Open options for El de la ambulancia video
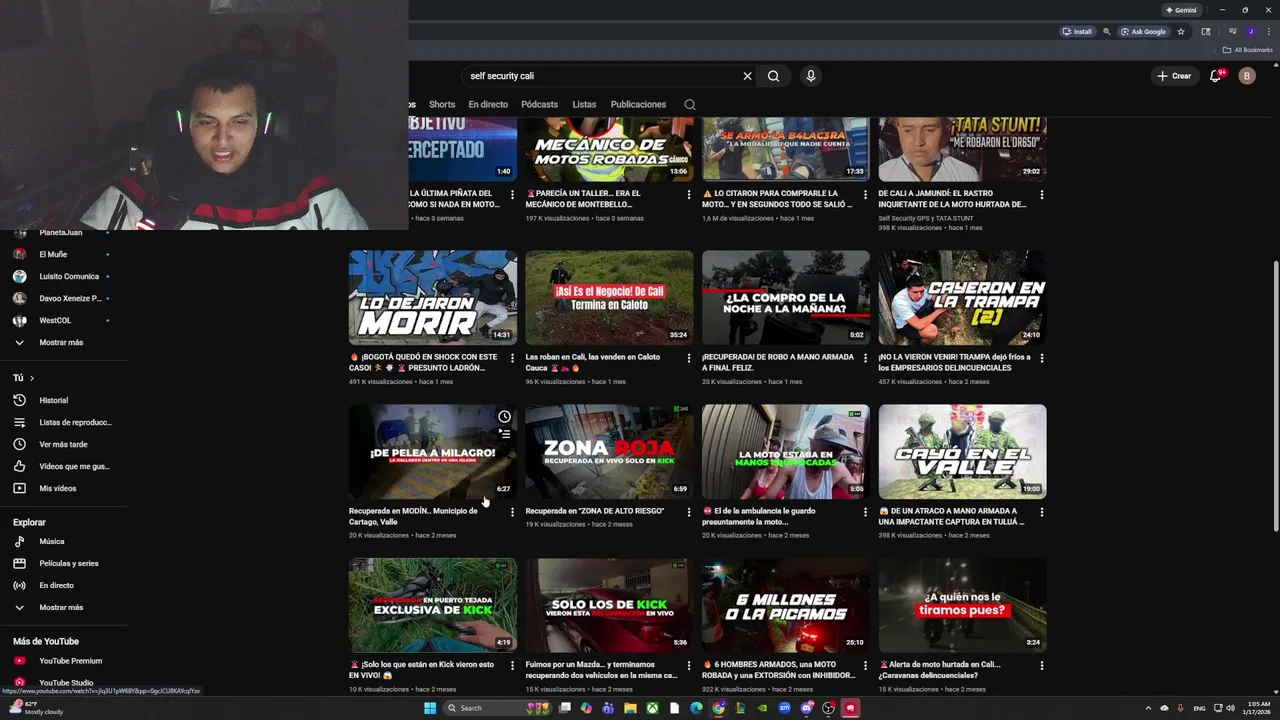This screenshot has height=720, width=1280. 865,512
